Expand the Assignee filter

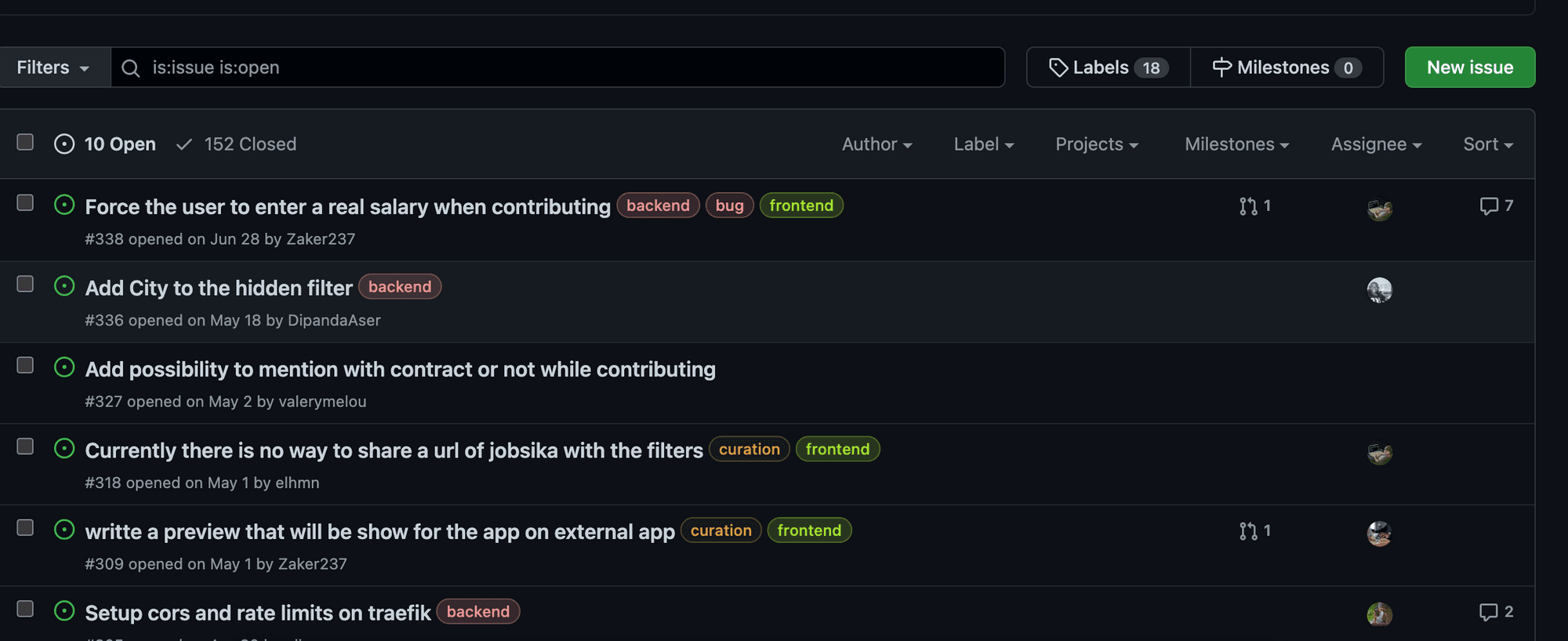[x=1377, y=144]
